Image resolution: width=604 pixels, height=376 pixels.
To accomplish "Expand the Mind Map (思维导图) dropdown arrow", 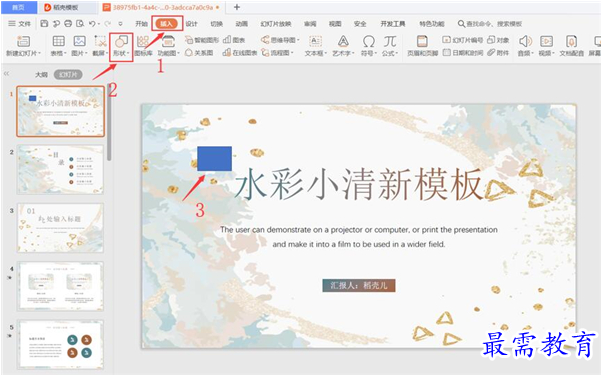I will [298, 40].
